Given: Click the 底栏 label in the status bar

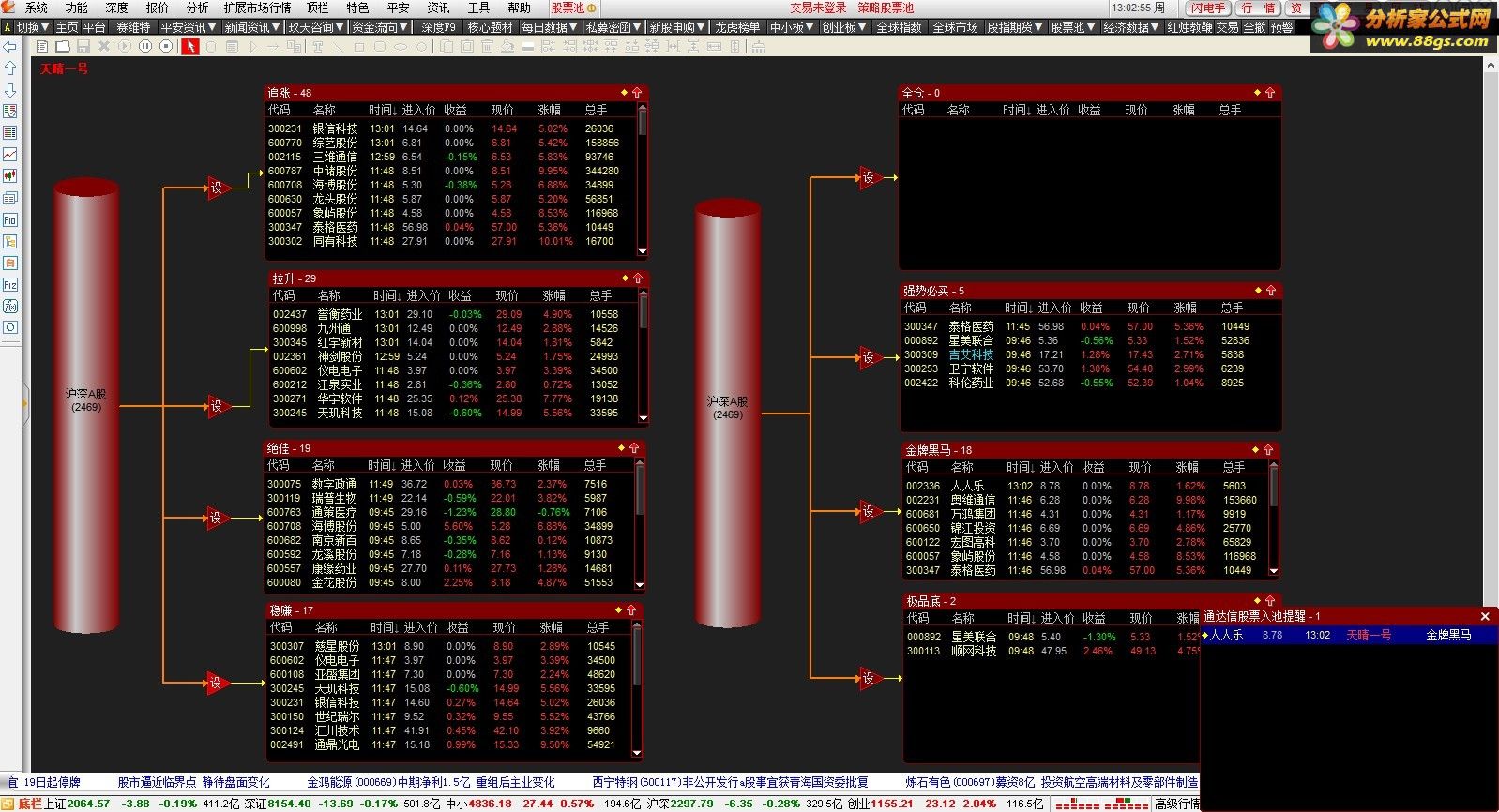Looking at the screenshot, I should point(29,804).
